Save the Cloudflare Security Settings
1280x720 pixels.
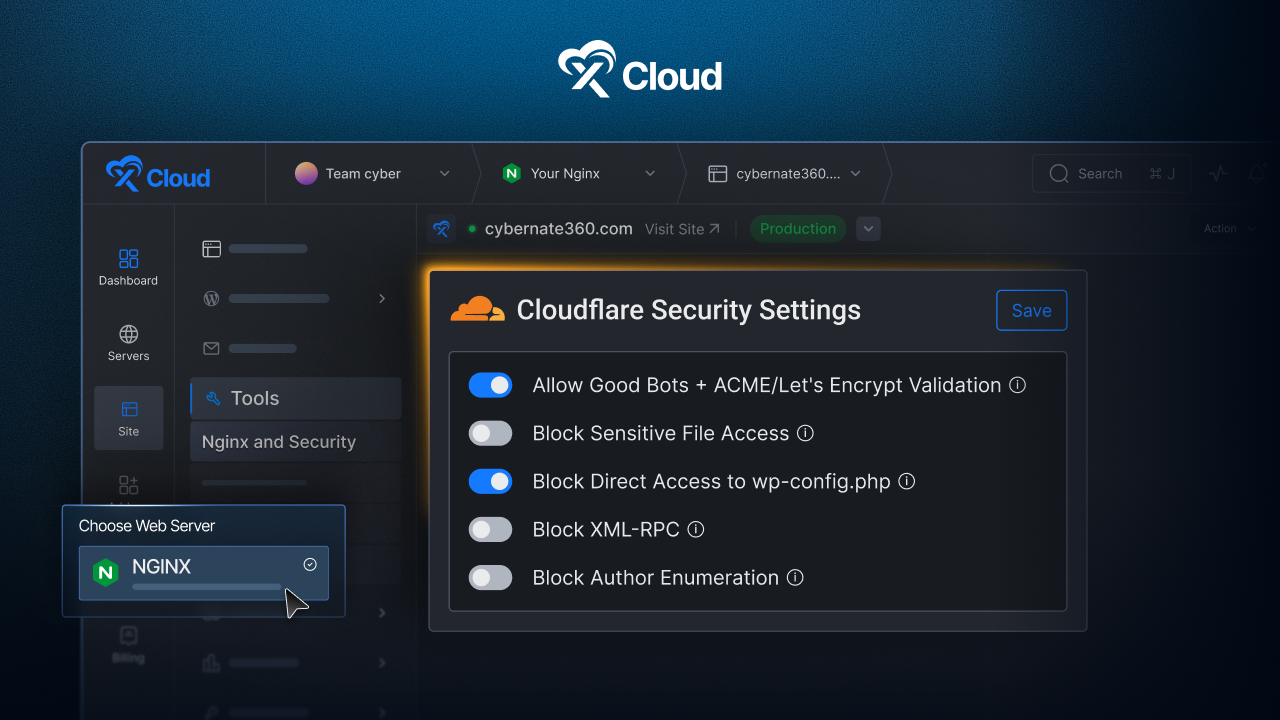click(x=1031, y=310)
